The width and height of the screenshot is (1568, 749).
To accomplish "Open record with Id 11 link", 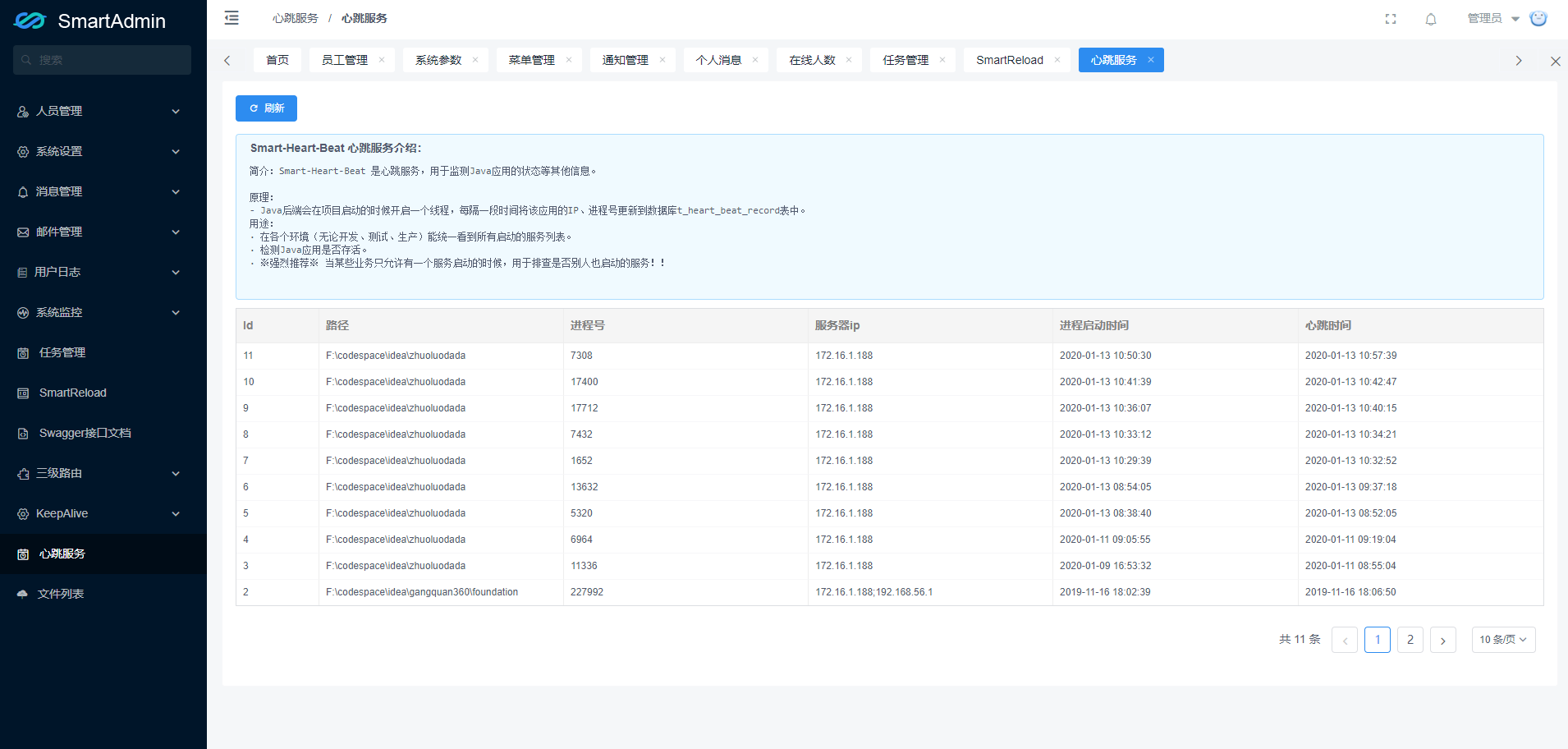I will click(x=249, y=355).
